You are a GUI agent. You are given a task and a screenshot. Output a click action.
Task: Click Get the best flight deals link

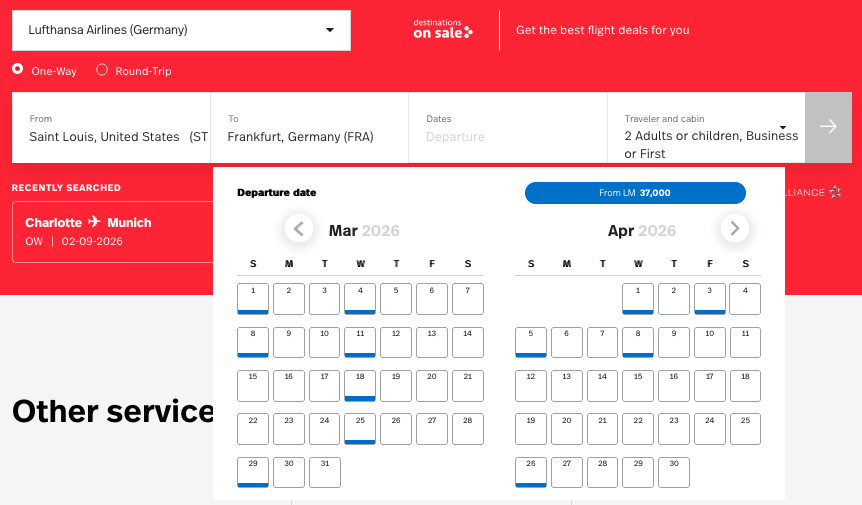pos(602,30)
